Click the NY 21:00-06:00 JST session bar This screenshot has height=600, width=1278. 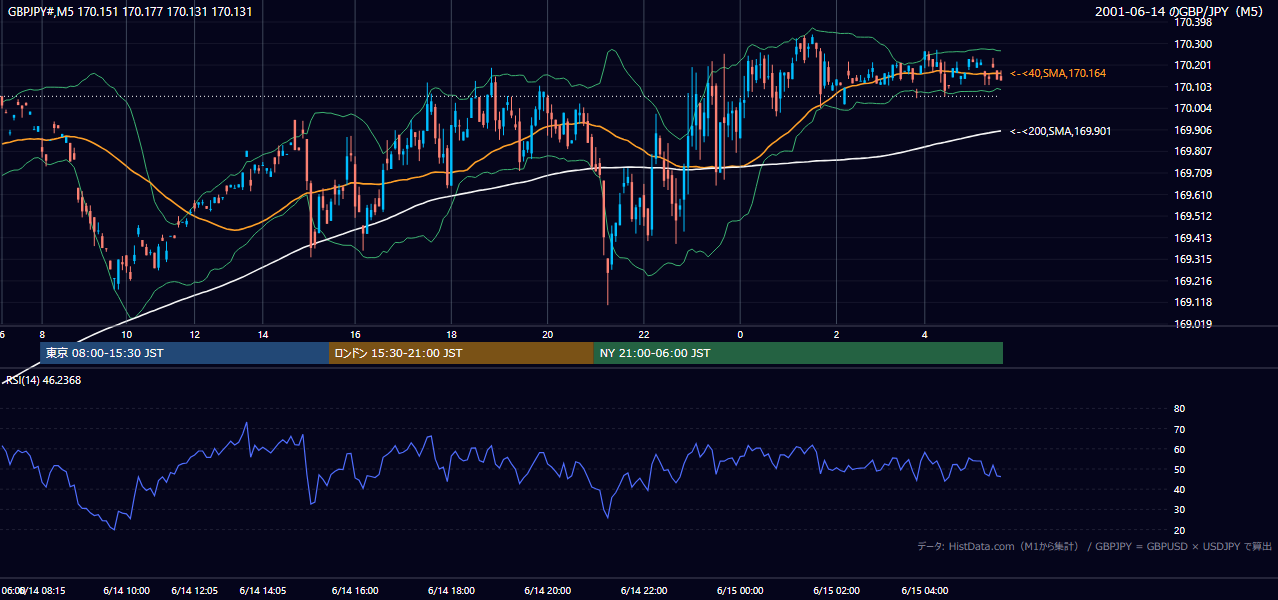[x=798, y=353]
